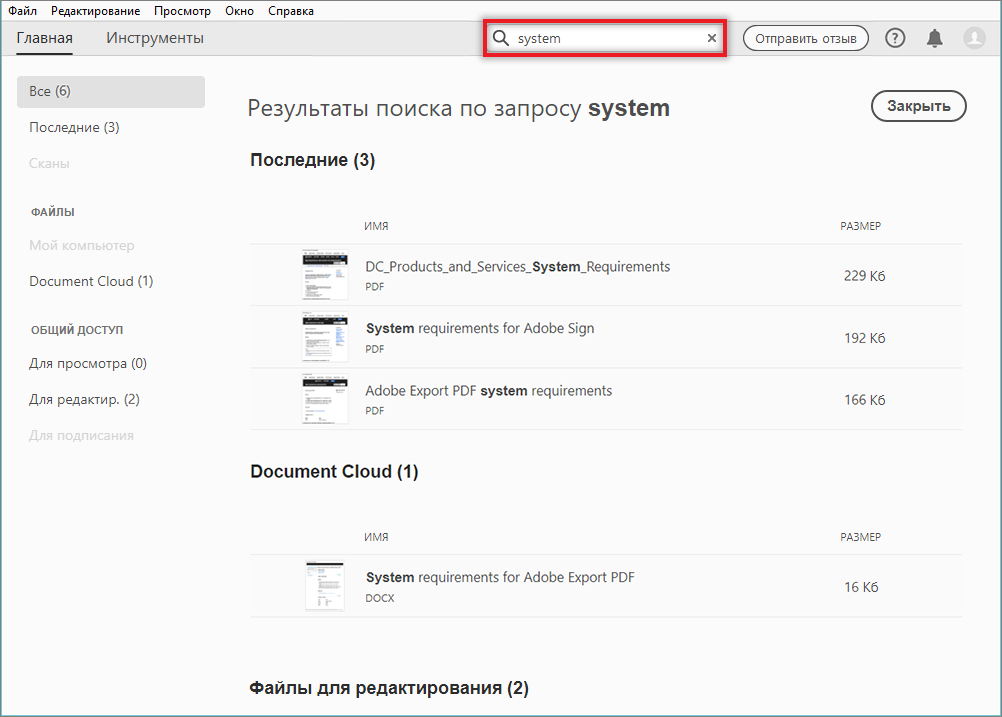Select Document Cloud (1) in sidebar
The width and height of the screenshot is (1002, 717).
coord(91,281)
